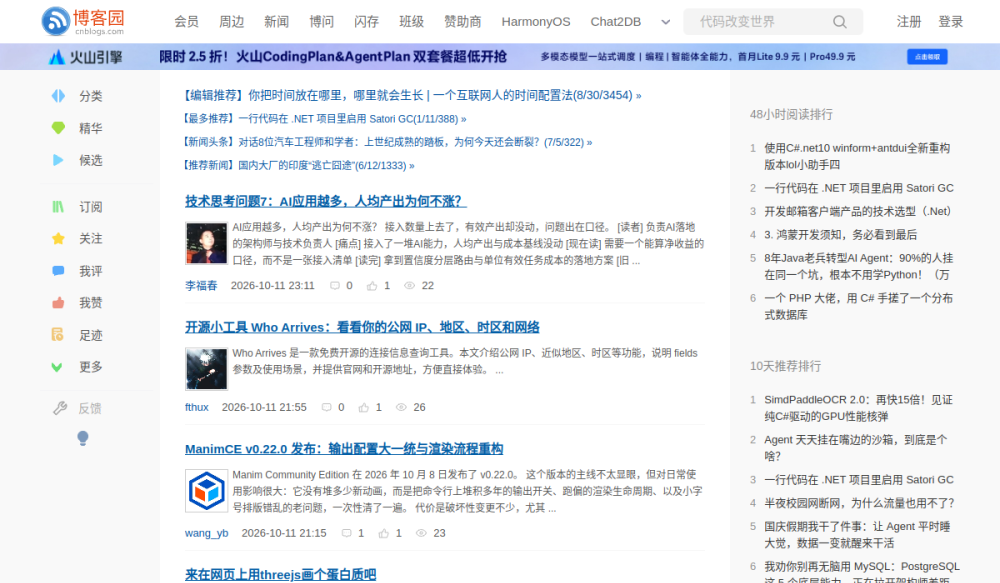Click the like icon on 李福春's post
The width and height of the screenshot is (1000, 583).
[x=372, y=286]
